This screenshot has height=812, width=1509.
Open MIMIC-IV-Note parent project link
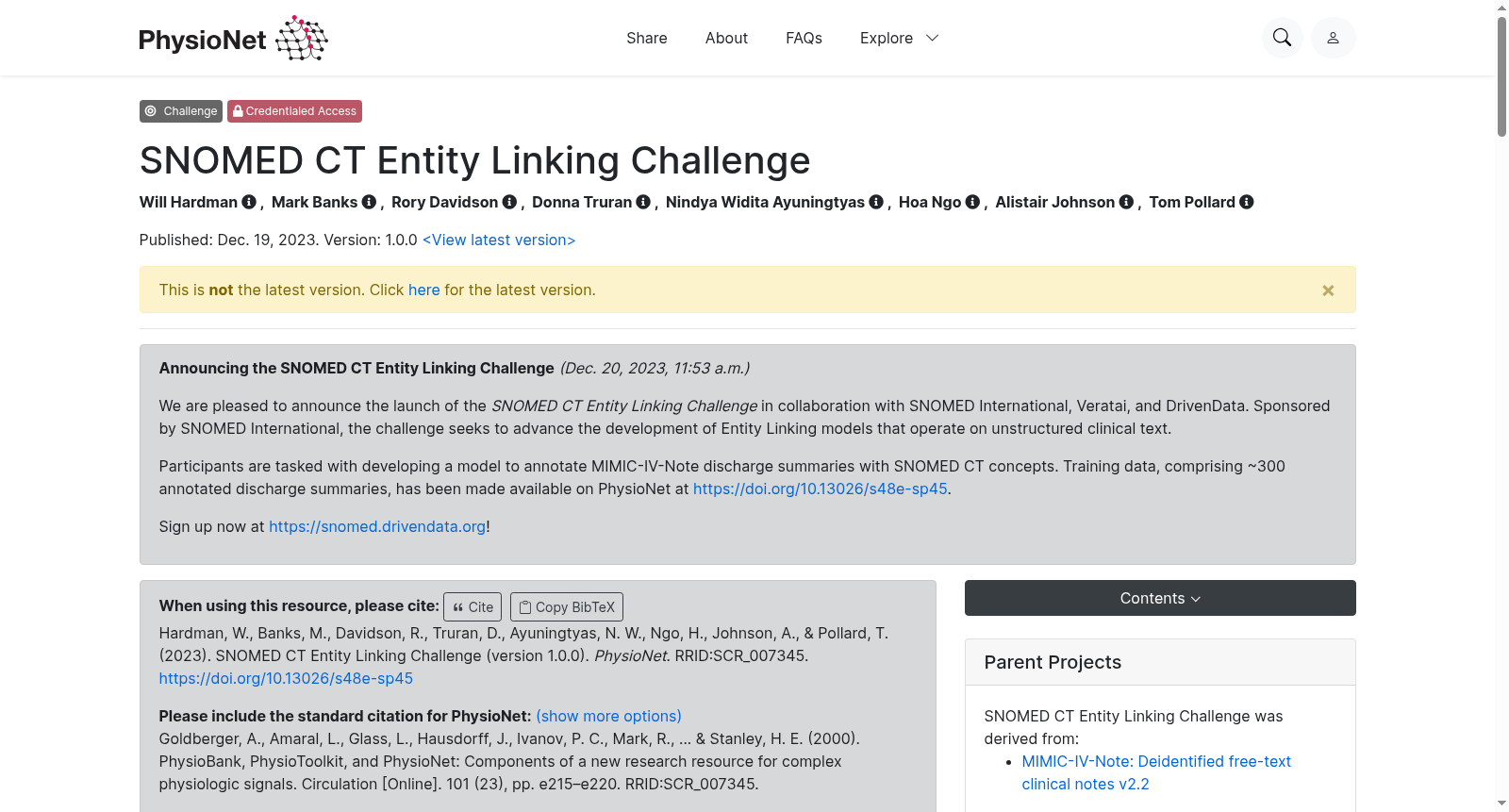click(x=1156, y=772)
